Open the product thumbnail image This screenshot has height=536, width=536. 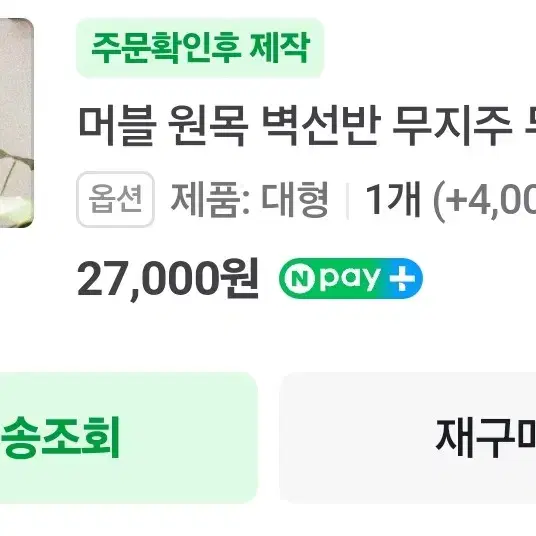point(16,122)
